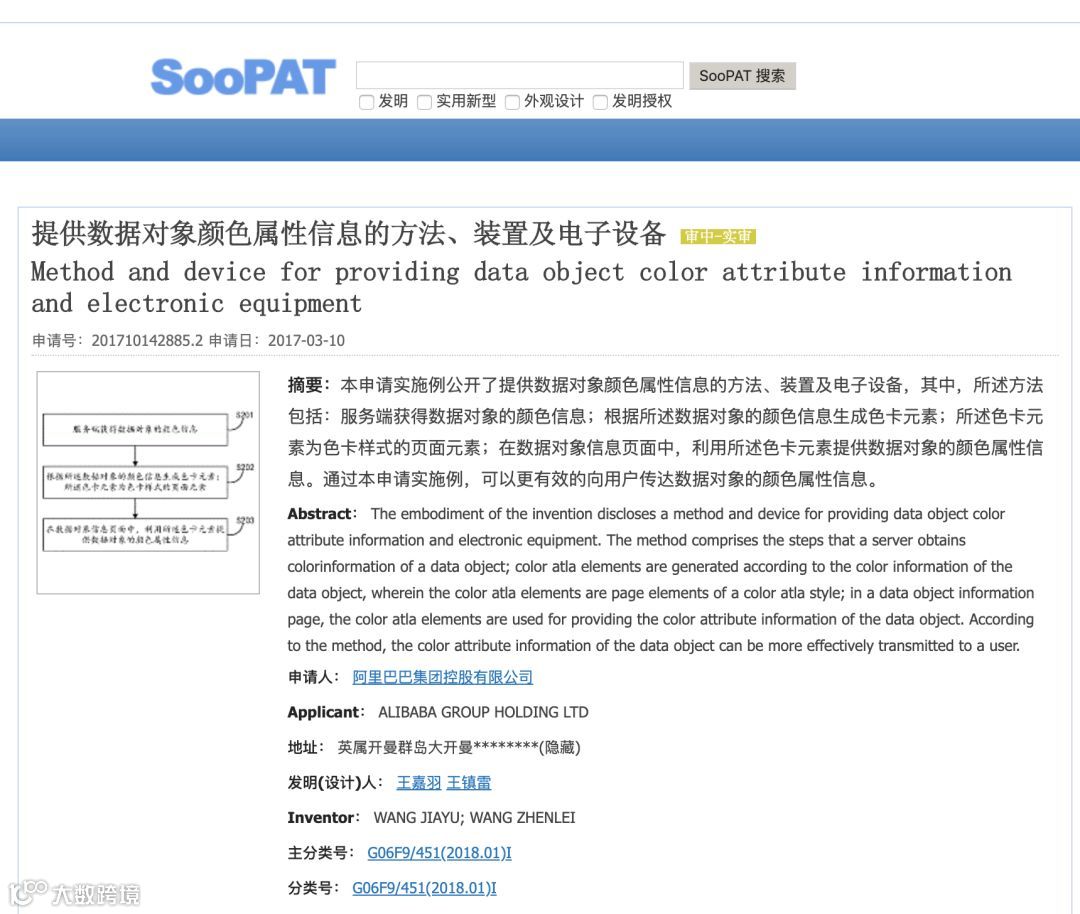This screenshot has width=1080, height=914.
Task: Click the SooPAT logo
Action: 243,76
